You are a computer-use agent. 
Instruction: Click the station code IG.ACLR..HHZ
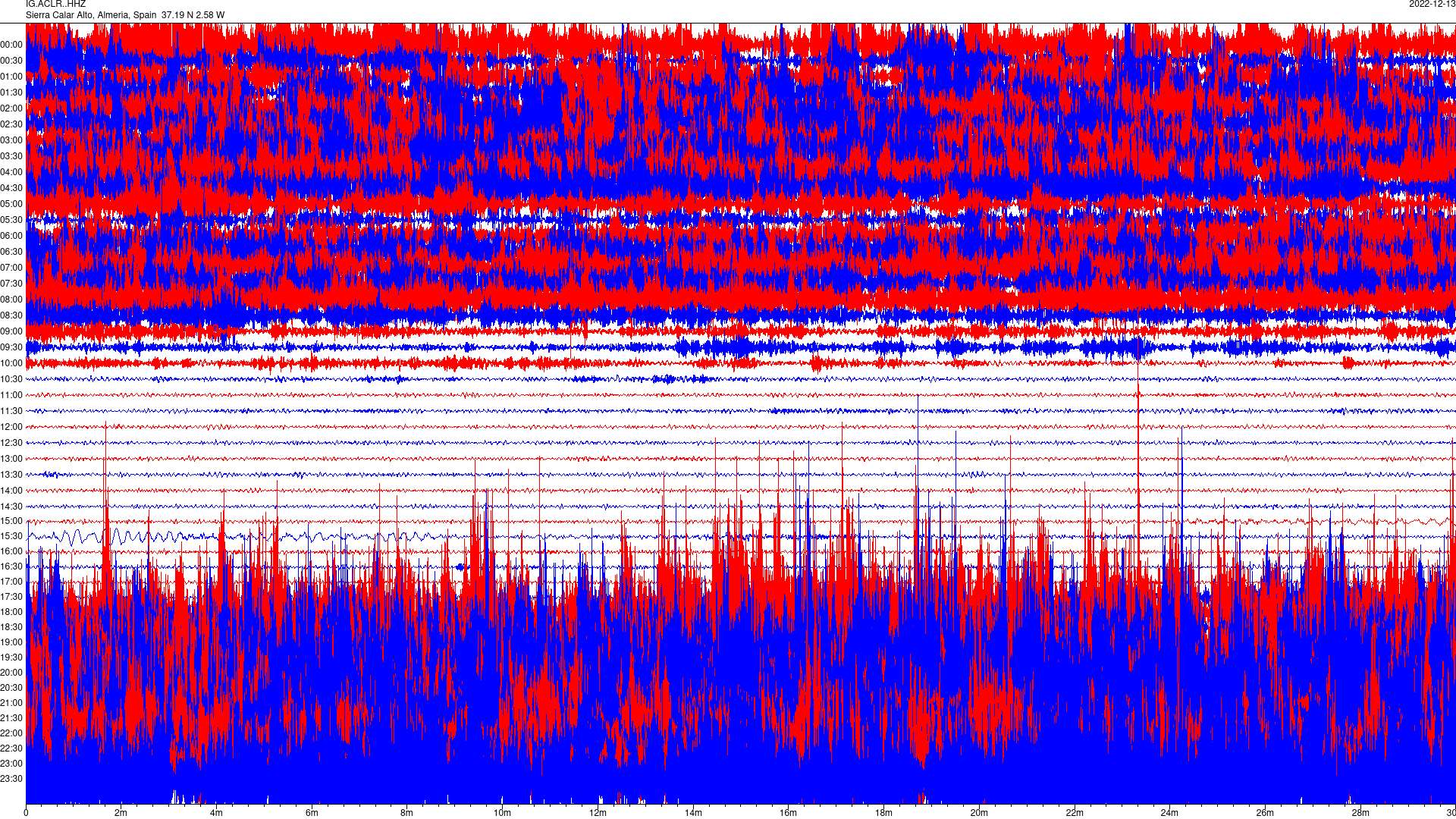pyautogui.click(x=55, y=4)
